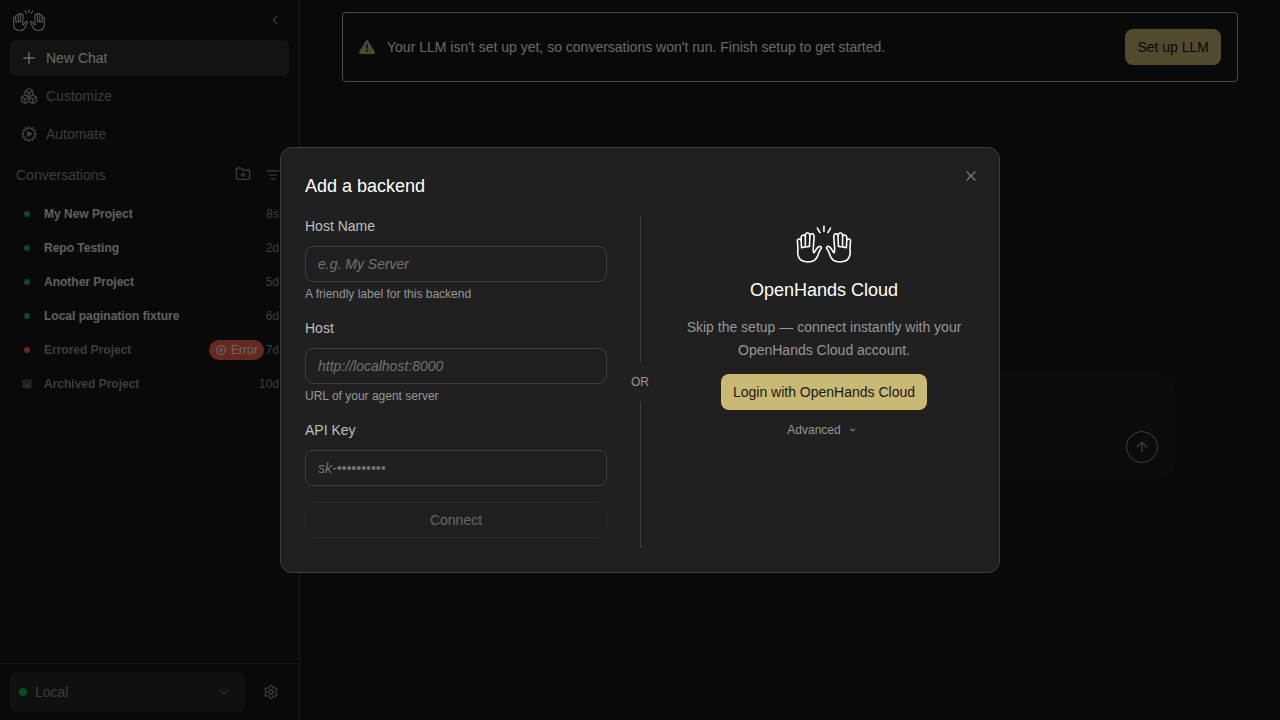Open the My New Project conversation
Image resolution: width=1280 pixels, height=720 pixels.
pos(149,214)
